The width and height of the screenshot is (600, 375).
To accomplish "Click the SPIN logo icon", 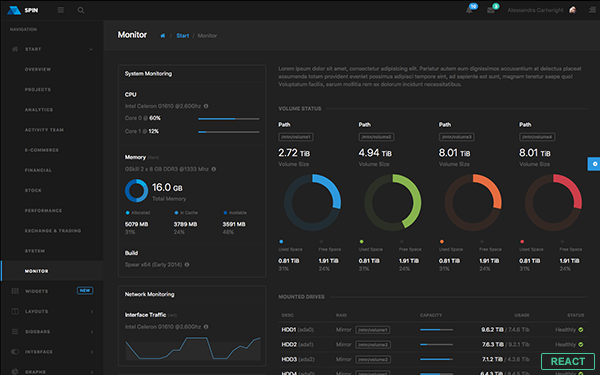I will tap(14, 10).
